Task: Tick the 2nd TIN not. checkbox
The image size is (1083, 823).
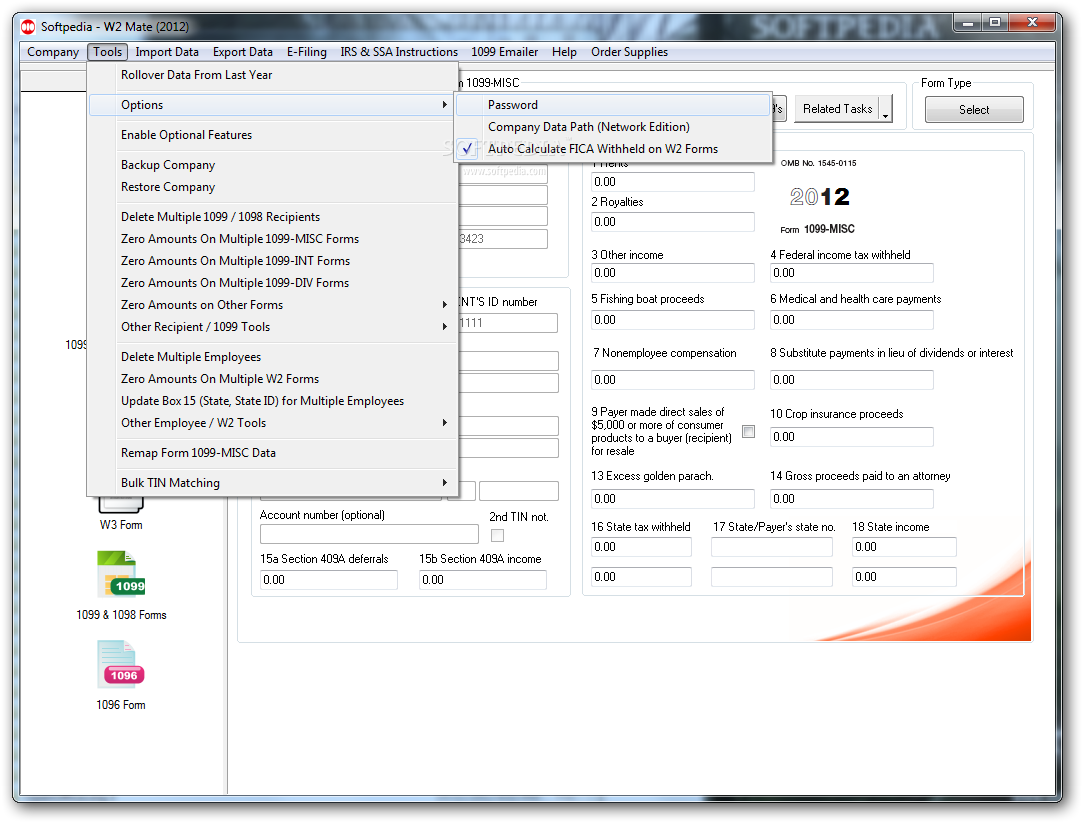Action: click(497, 535)
